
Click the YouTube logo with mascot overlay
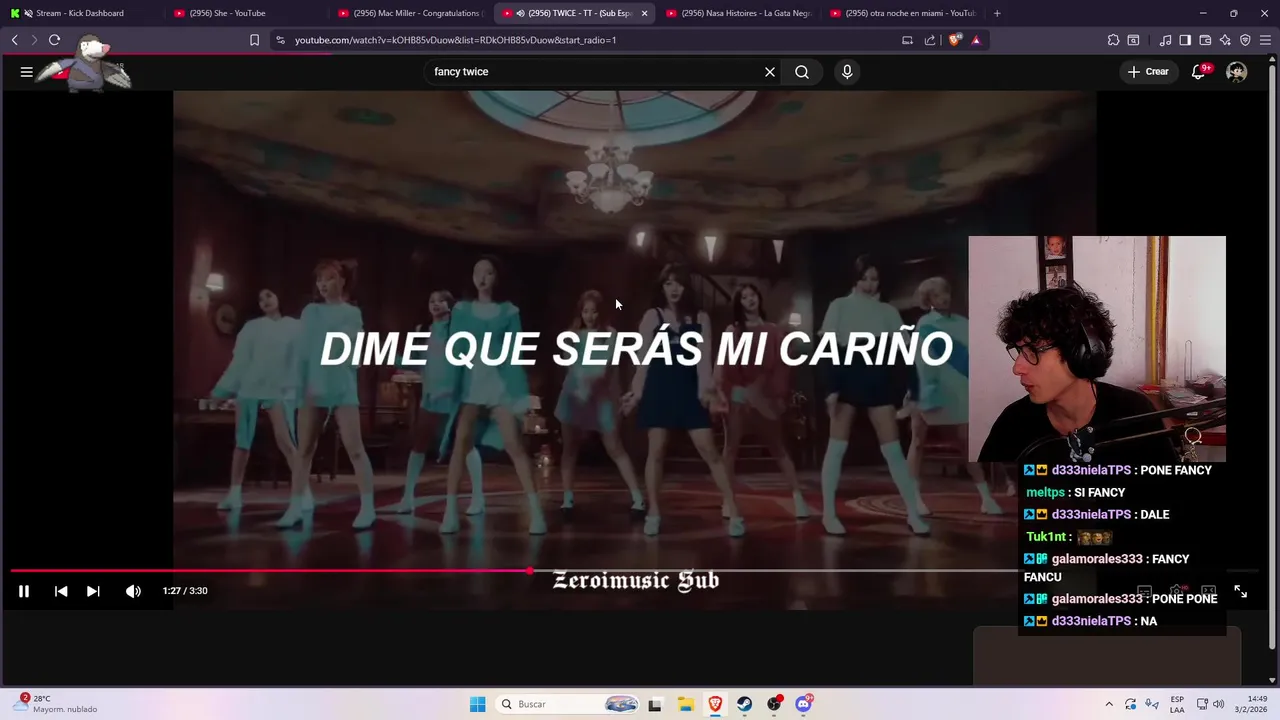click(x=85, y=68)
